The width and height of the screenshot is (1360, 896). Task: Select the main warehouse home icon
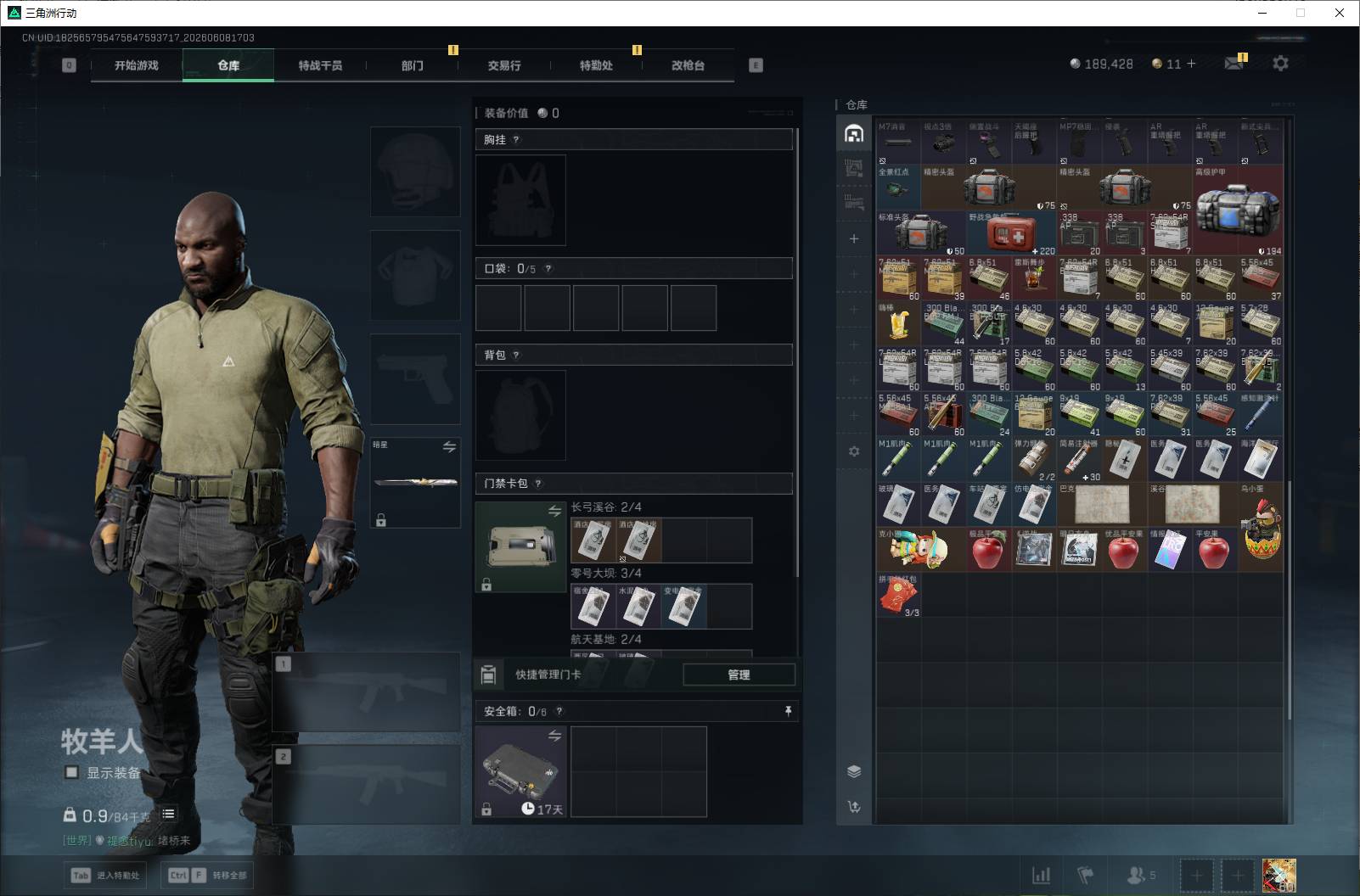click(854, 133)
